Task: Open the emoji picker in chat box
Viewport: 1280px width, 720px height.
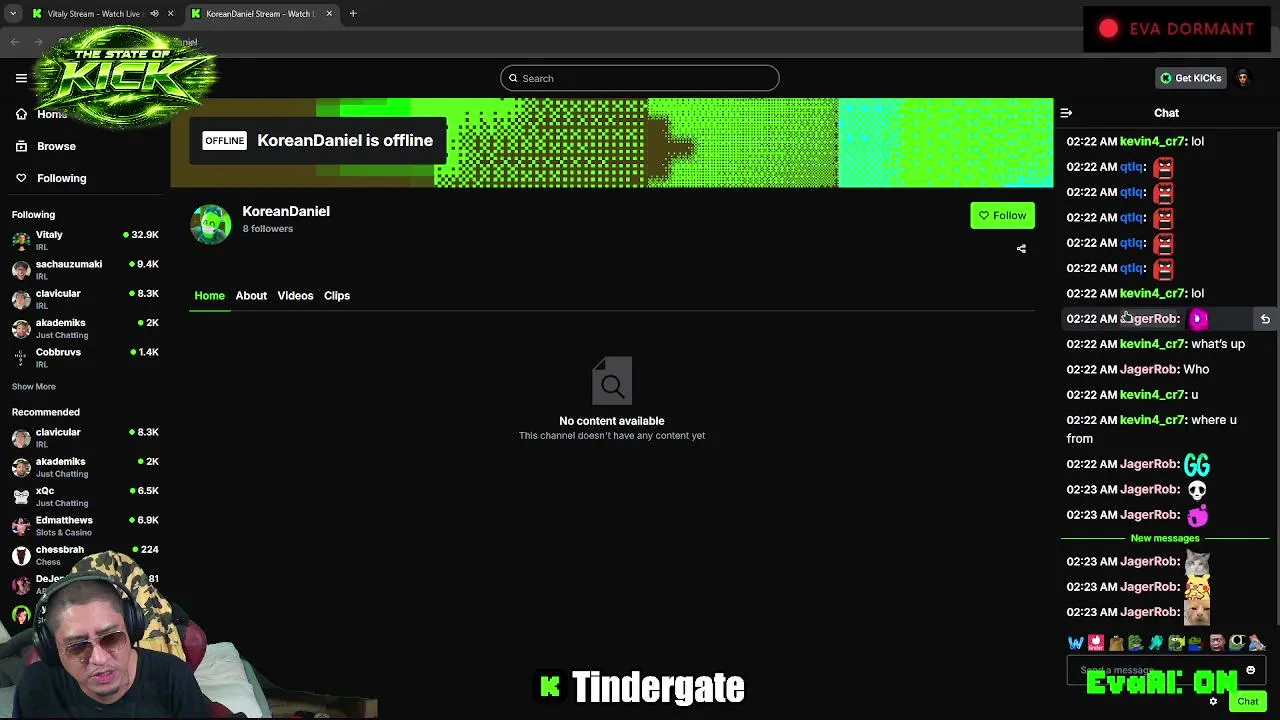Action: (x=1250, y=671)
